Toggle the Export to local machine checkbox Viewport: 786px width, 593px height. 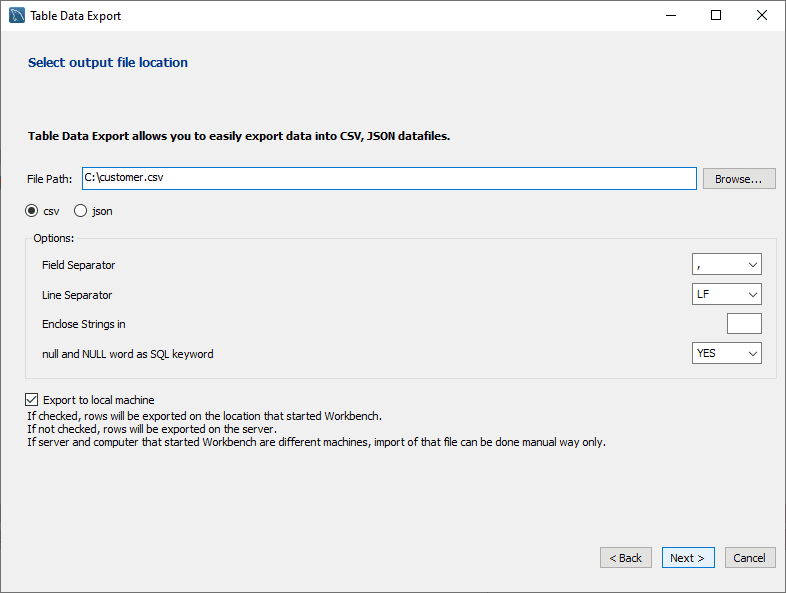[32, 400]
